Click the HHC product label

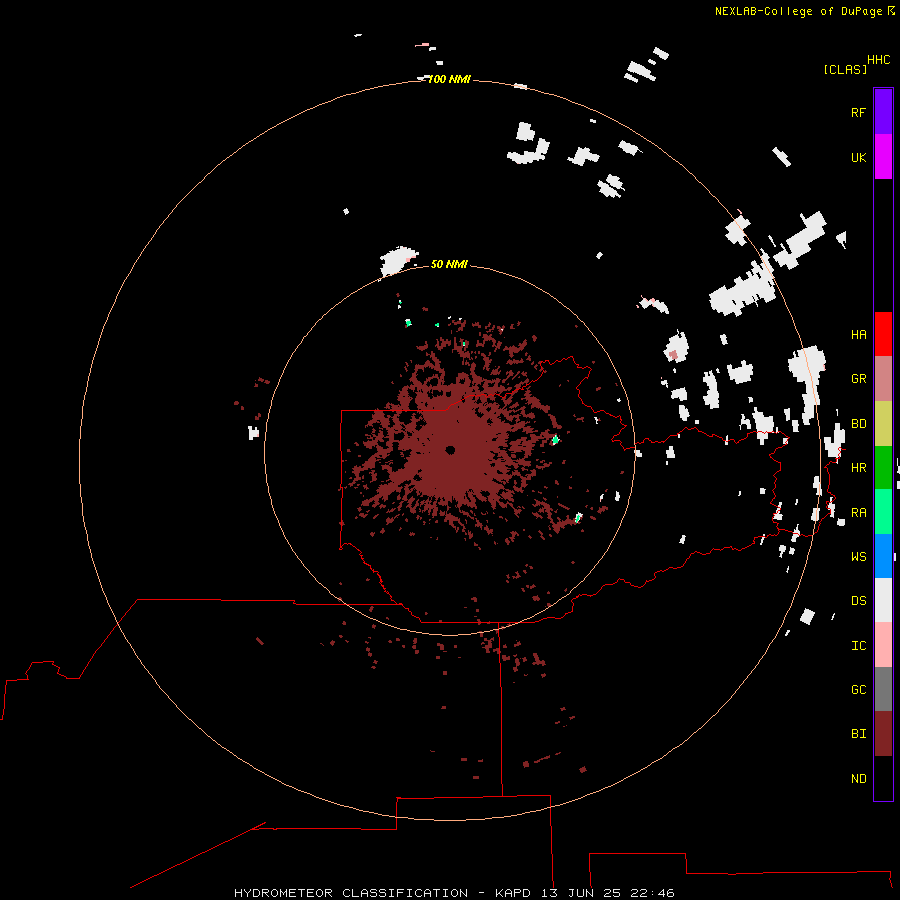tap(878, 60)
